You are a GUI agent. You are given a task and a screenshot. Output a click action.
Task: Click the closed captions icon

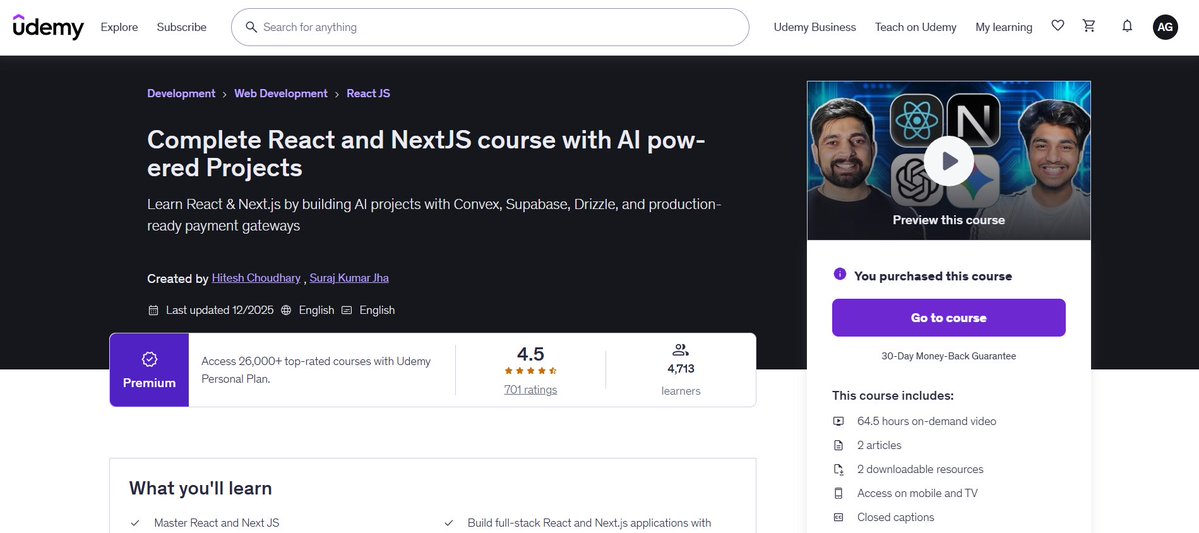pos(839,518)
